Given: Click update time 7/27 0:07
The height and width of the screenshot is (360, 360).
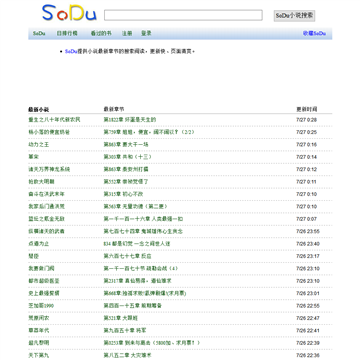Looking at the screenshot, I should tap(306, 219).
